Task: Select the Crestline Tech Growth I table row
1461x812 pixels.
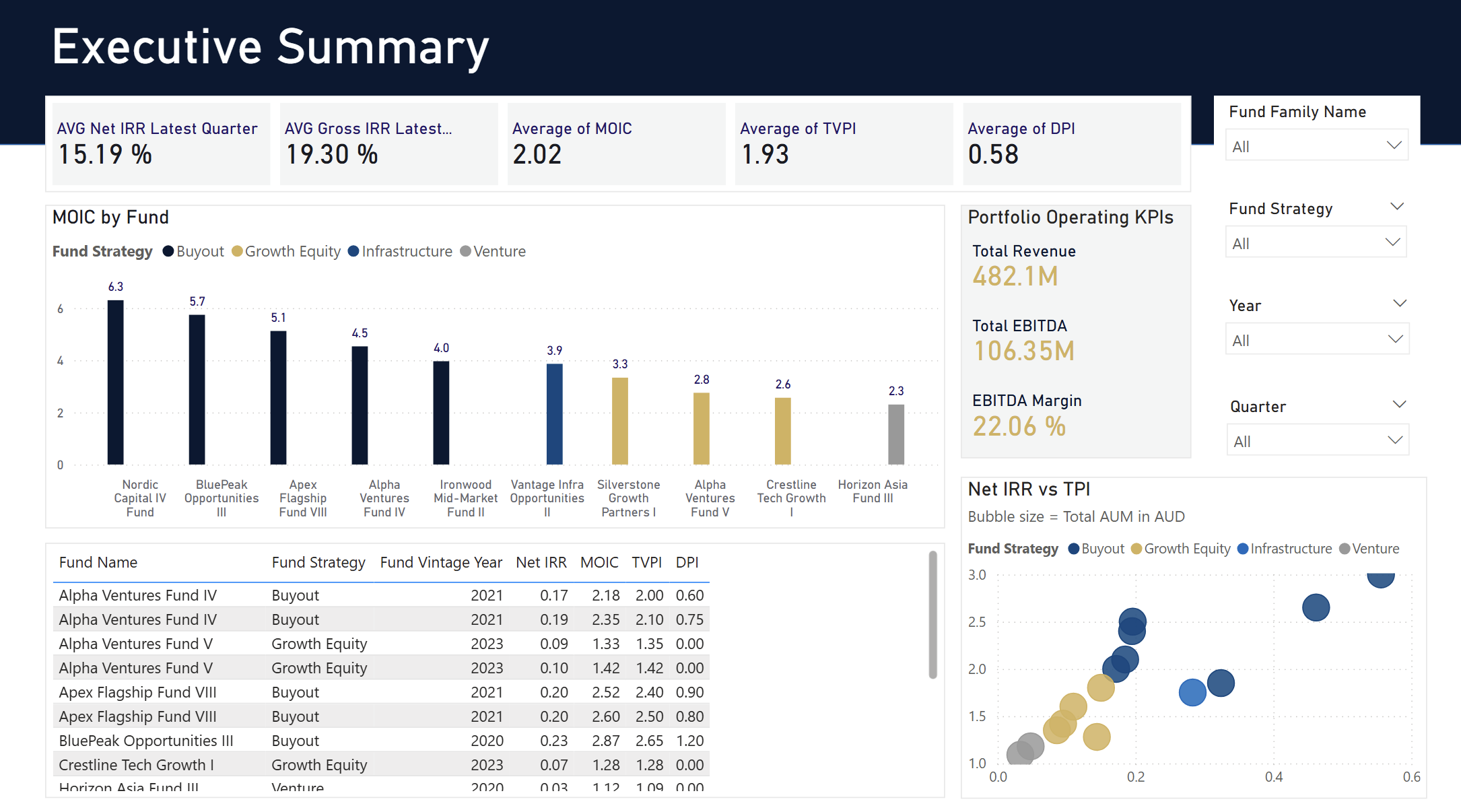Action: click(381, 765)
